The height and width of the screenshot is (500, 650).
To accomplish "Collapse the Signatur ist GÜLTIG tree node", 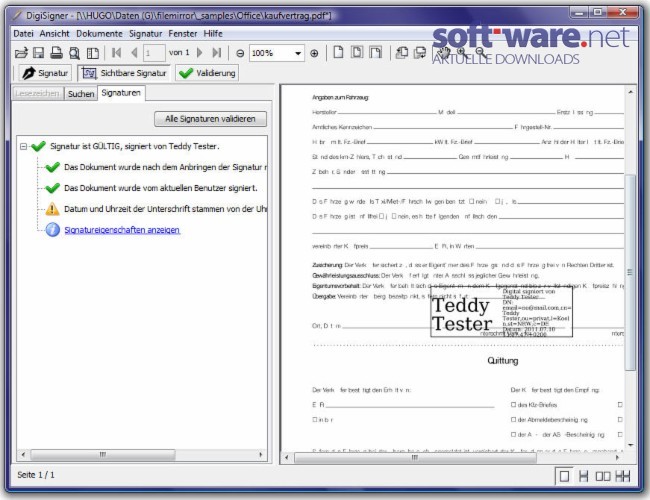I will pos(24,146).
